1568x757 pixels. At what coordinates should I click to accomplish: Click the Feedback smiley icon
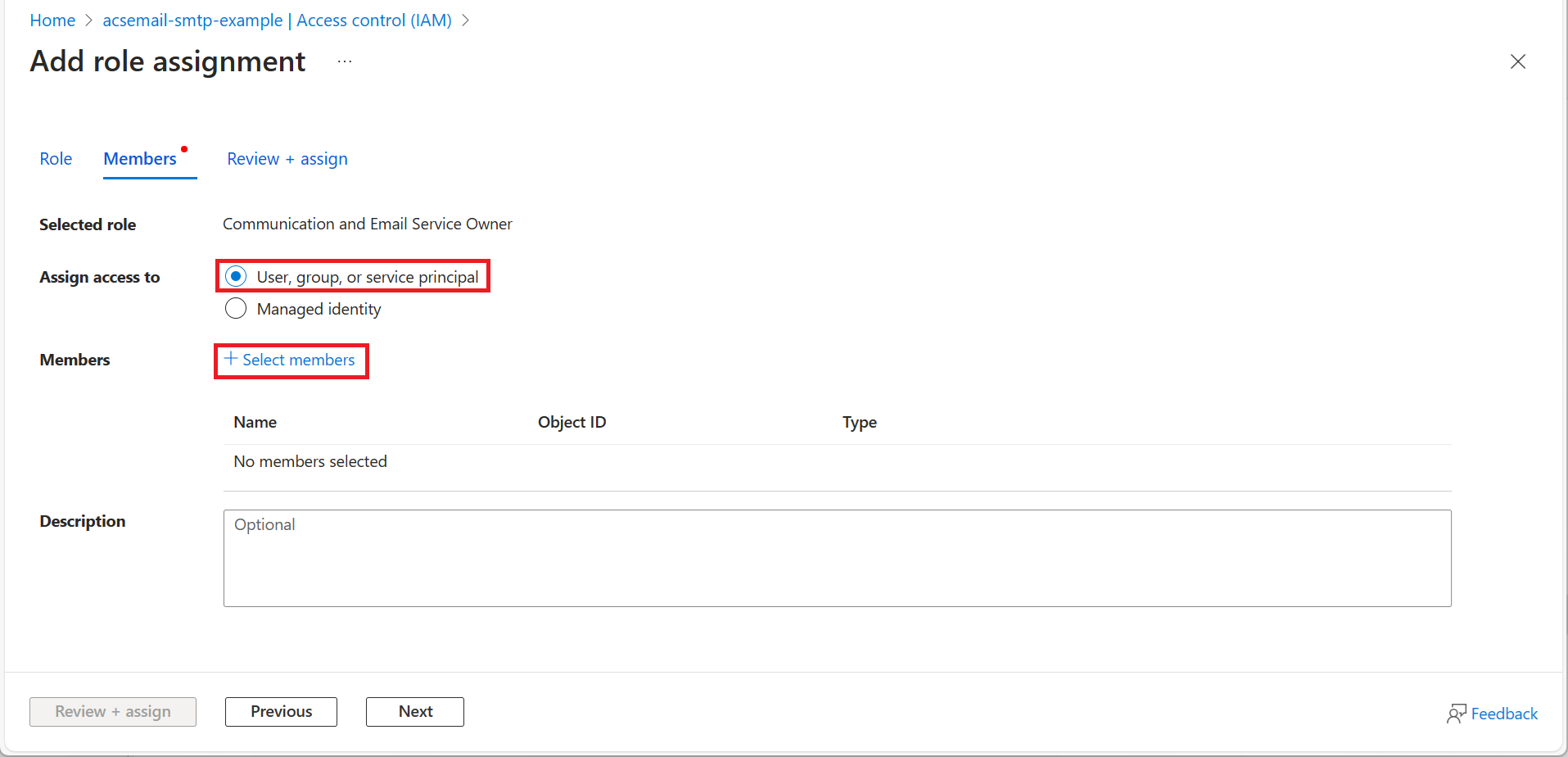1457,713
